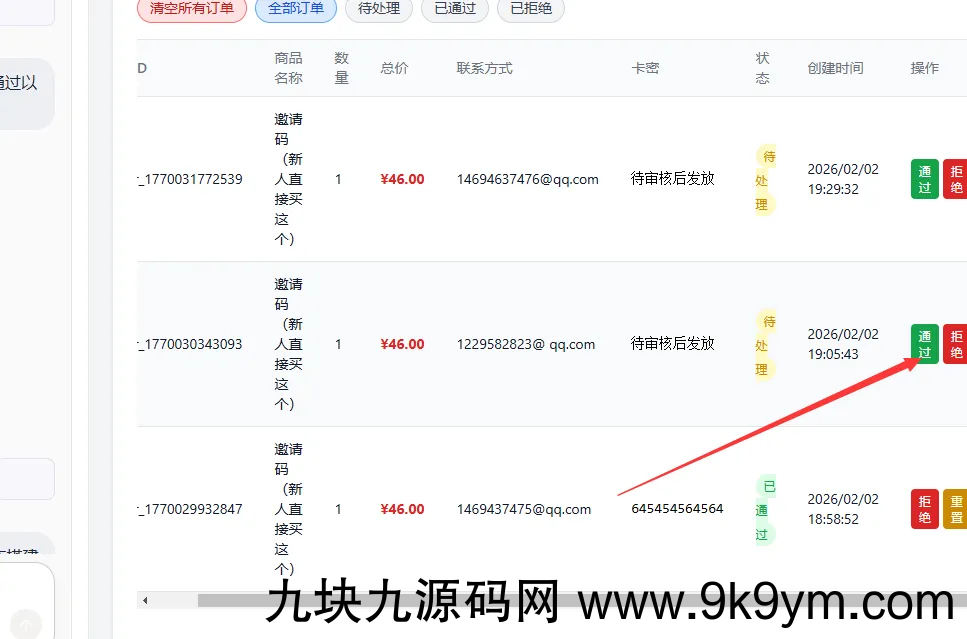
Task: Click the 已通过 status badge in third row
Action: (x=765, y=510)
